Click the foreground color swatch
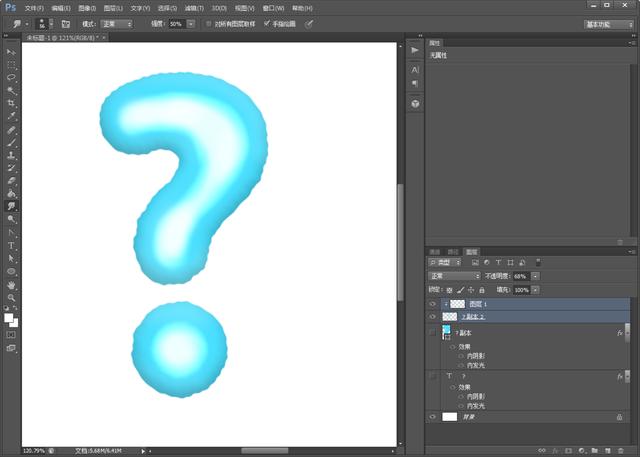 coord(9,317)
